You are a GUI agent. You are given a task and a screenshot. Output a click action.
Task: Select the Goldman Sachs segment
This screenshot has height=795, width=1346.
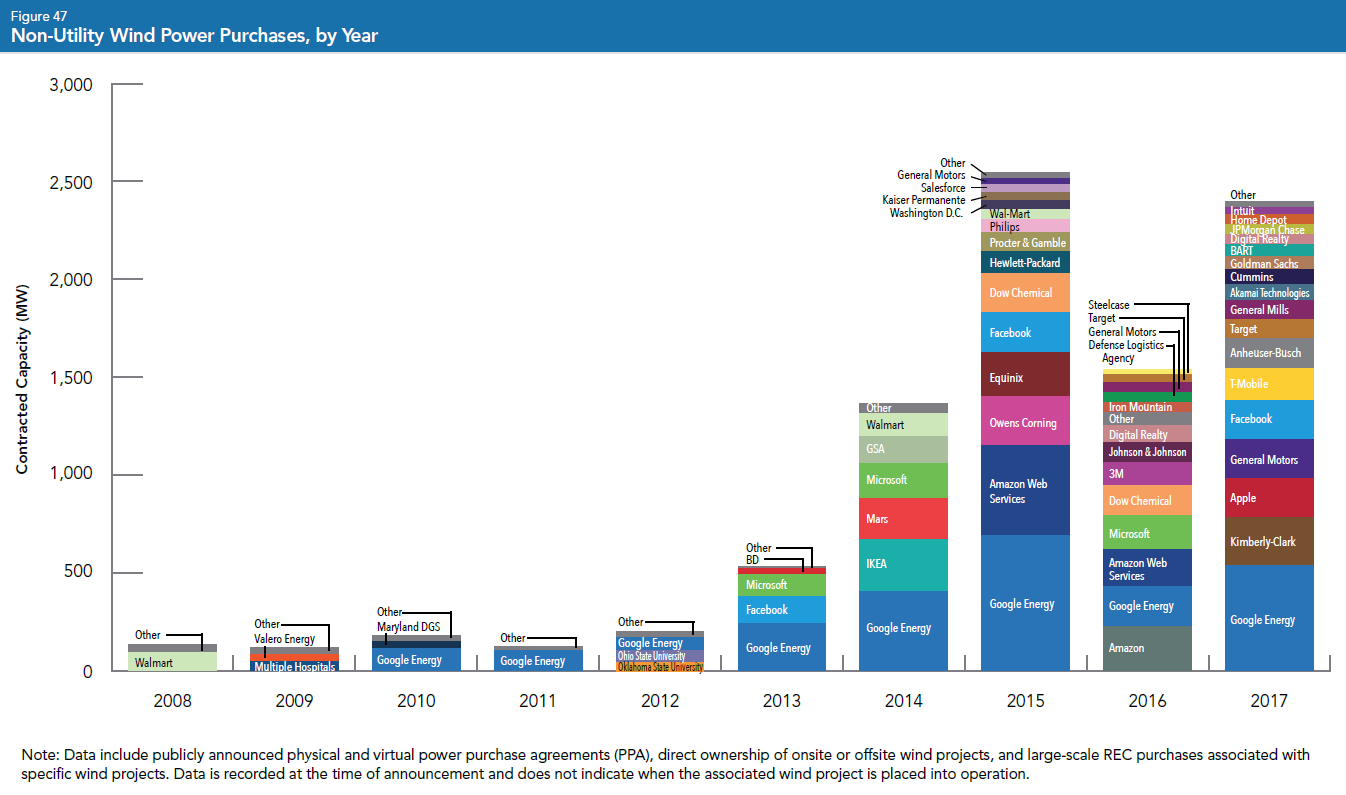click(1269, 263)
